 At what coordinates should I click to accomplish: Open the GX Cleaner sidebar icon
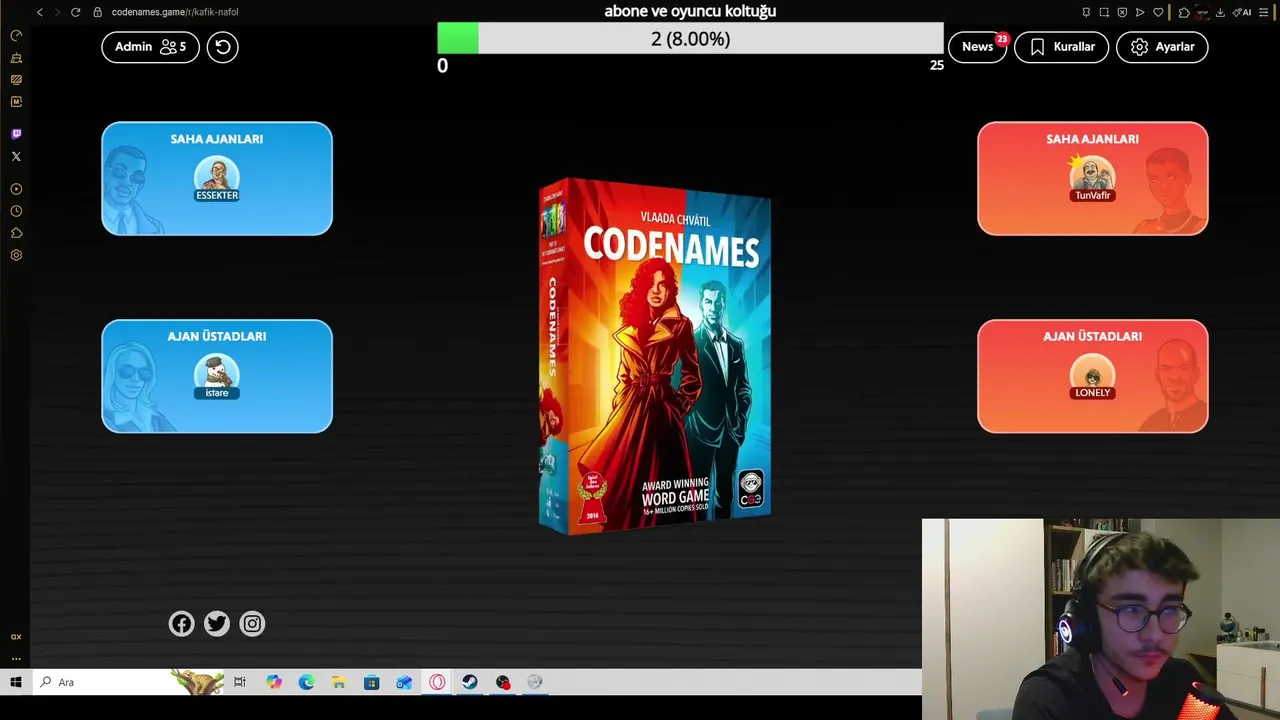tap(16, 58)
